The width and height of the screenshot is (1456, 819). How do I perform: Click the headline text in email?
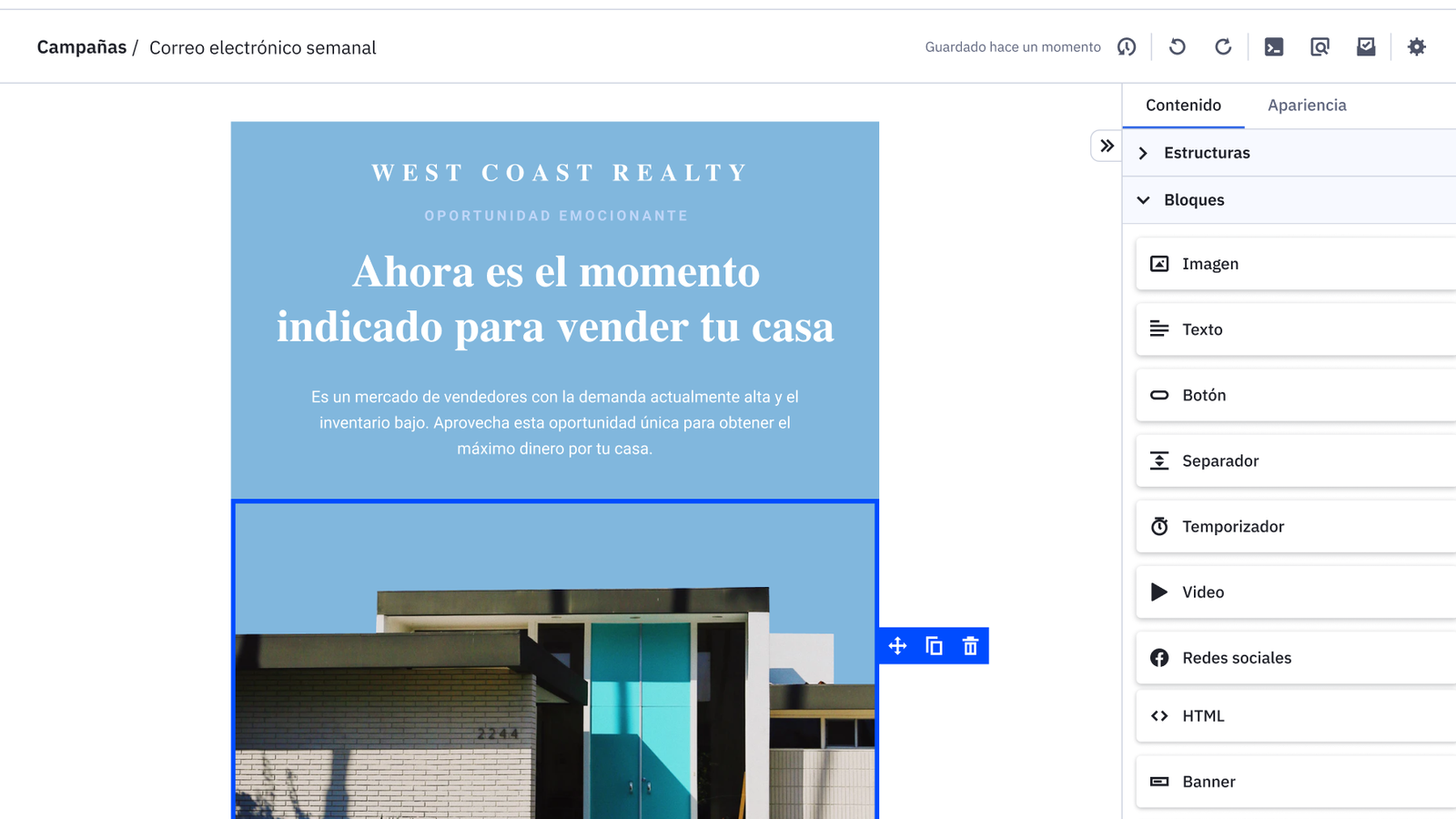[555, 299]
